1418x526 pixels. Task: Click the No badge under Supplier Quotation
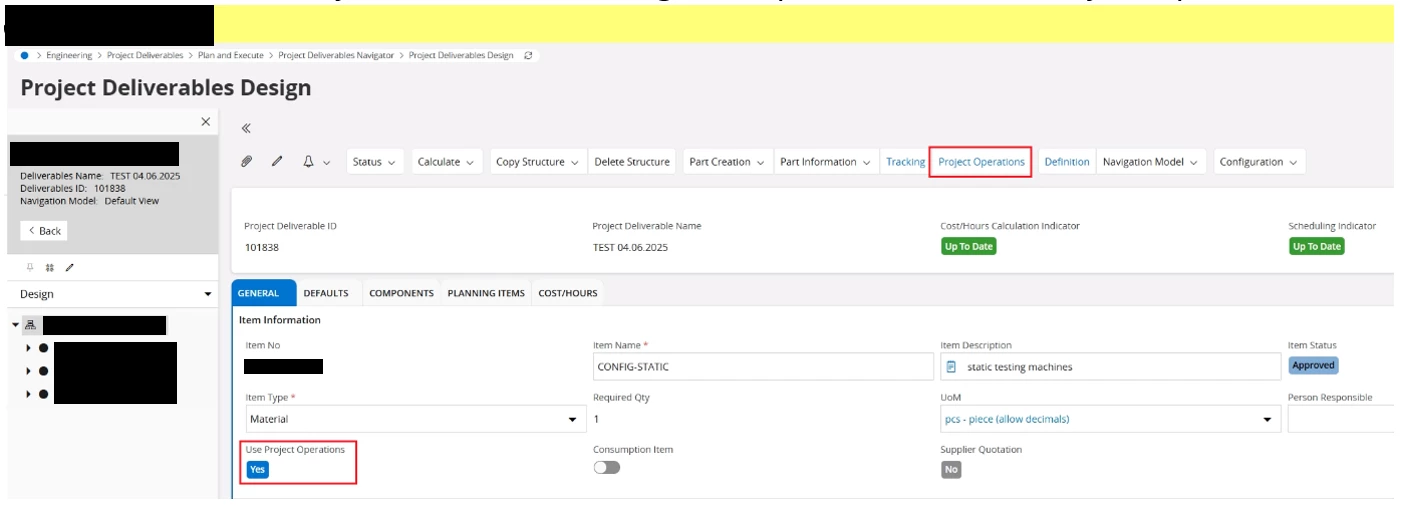coord(951,470)
